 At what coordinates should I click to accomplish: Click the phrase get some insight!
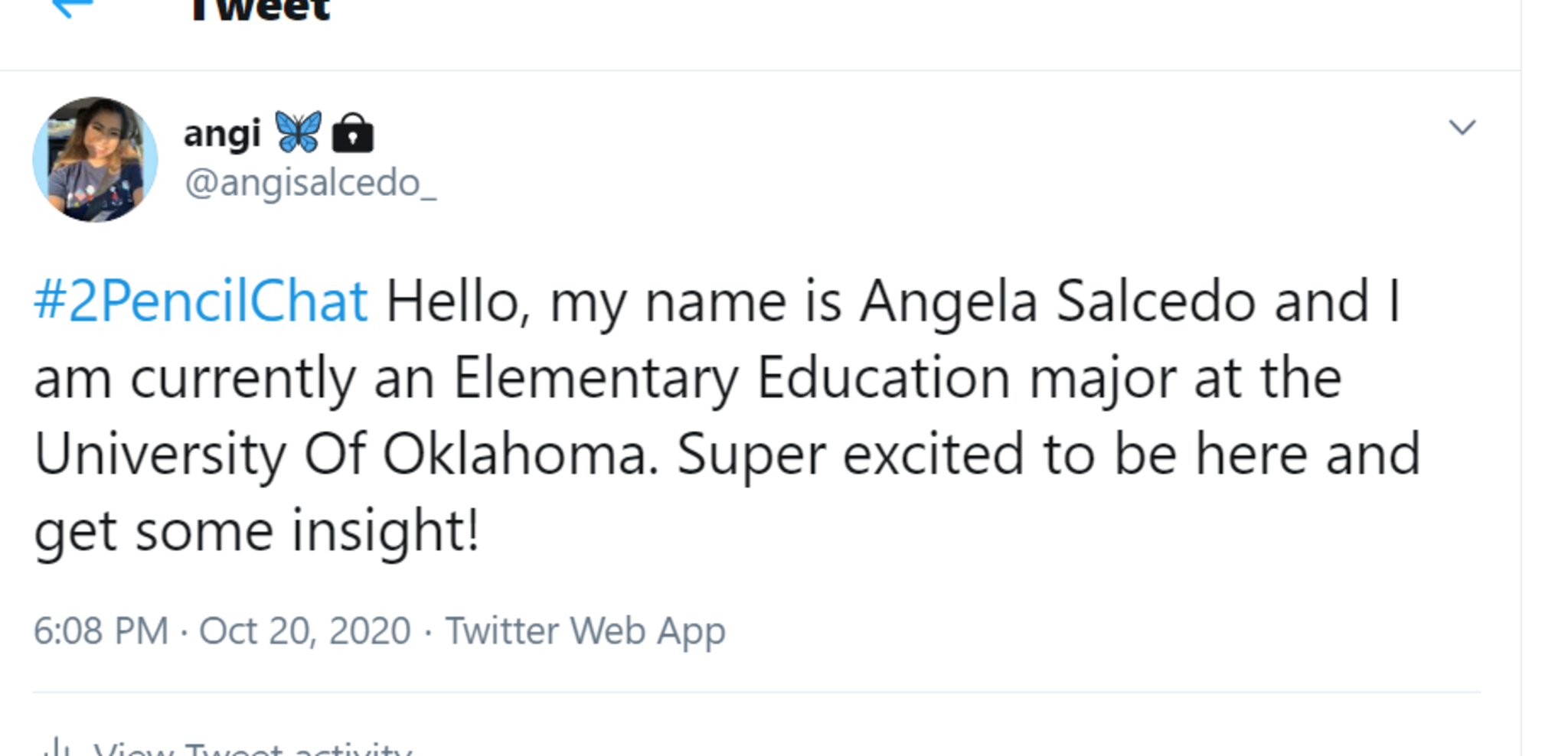click(x=256, y=531)
